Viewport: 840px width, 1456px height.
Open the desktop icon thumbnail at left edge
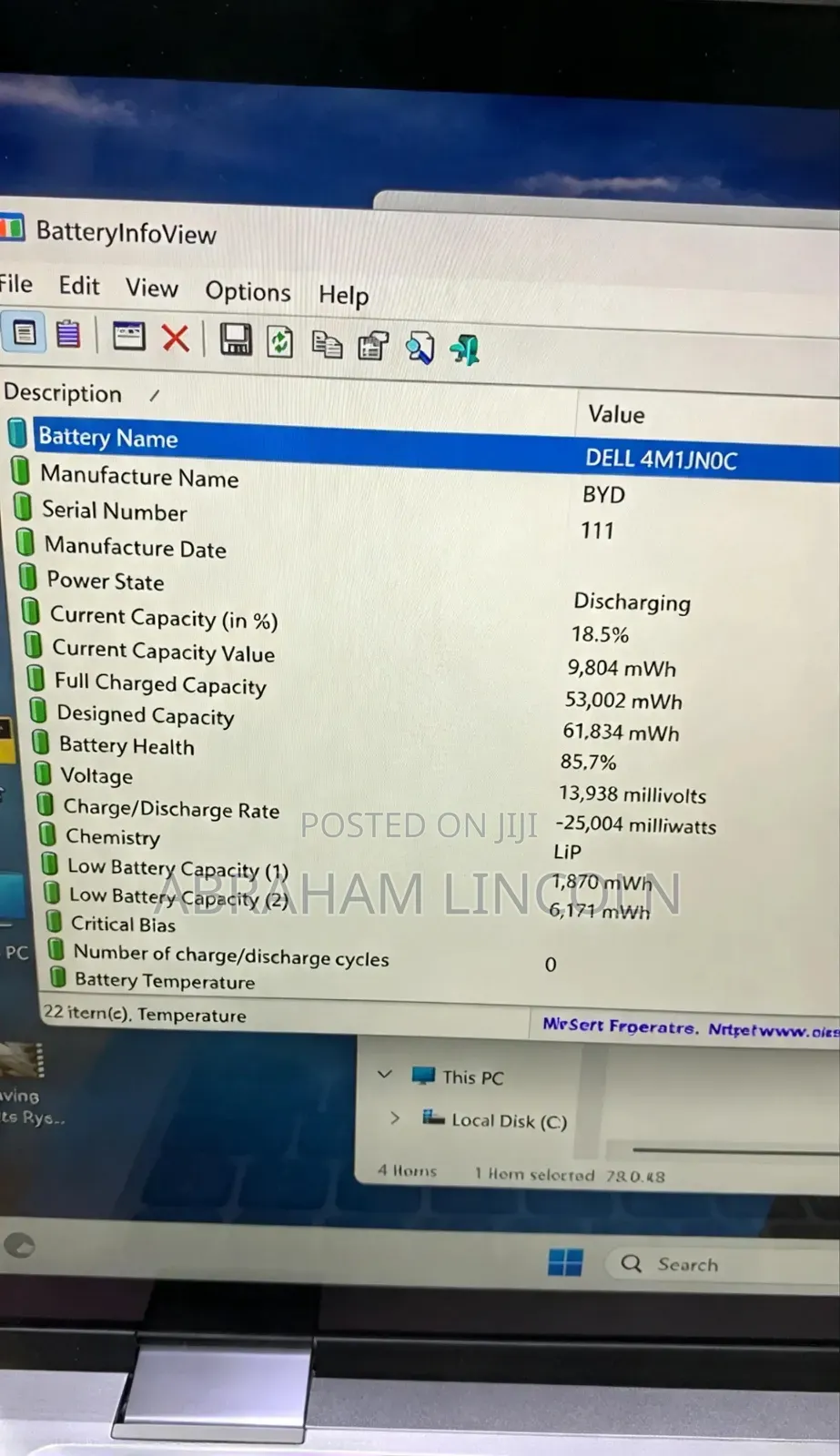22,1062
